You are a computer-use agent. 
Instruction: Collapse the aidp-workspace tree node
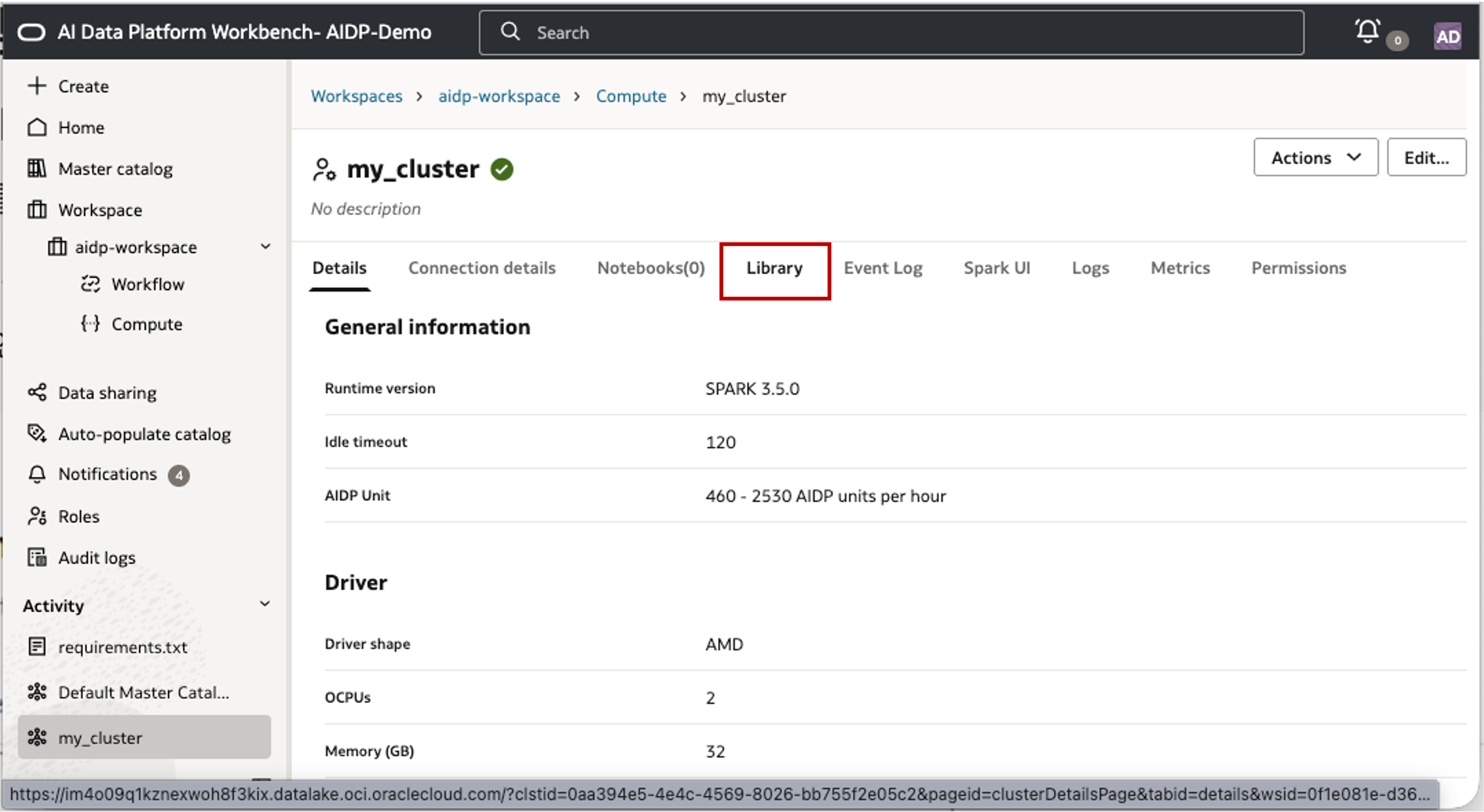[x=265, y=247]
